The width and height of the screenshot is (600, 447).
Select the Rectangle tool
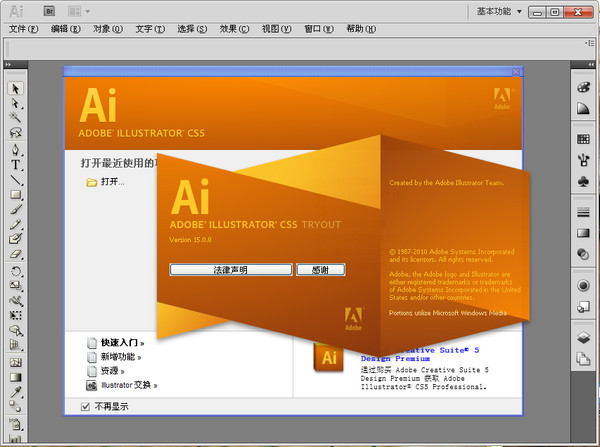16,194
